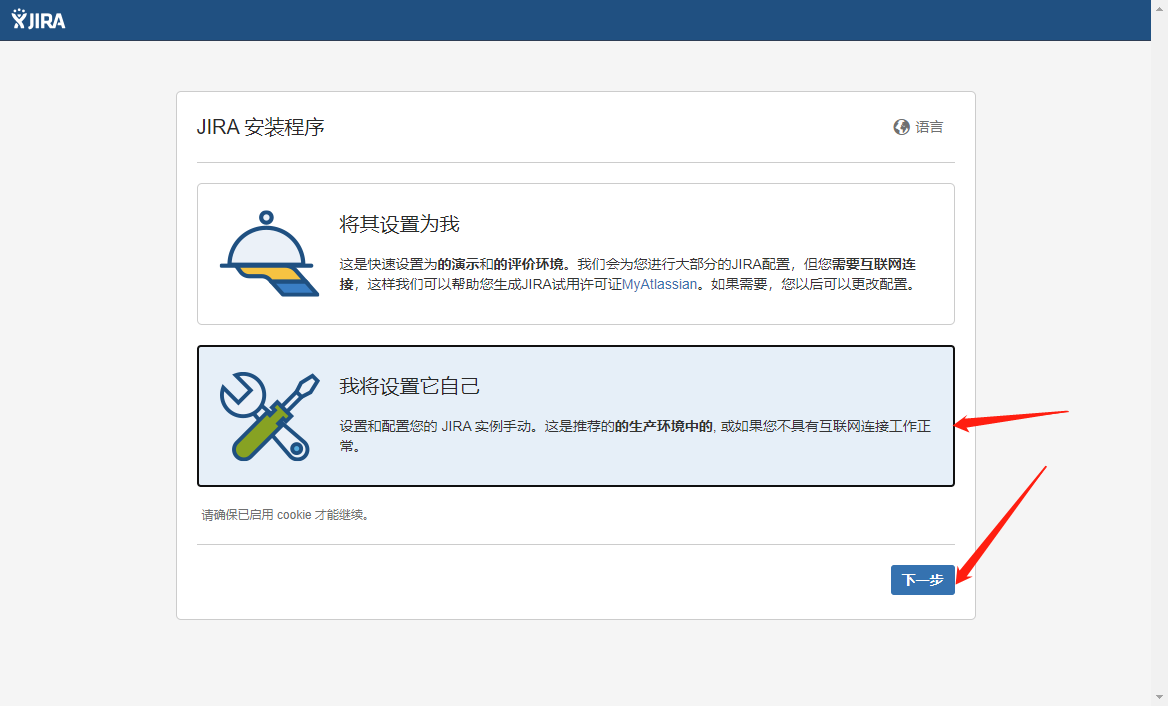Click the globe language icon

901,127
